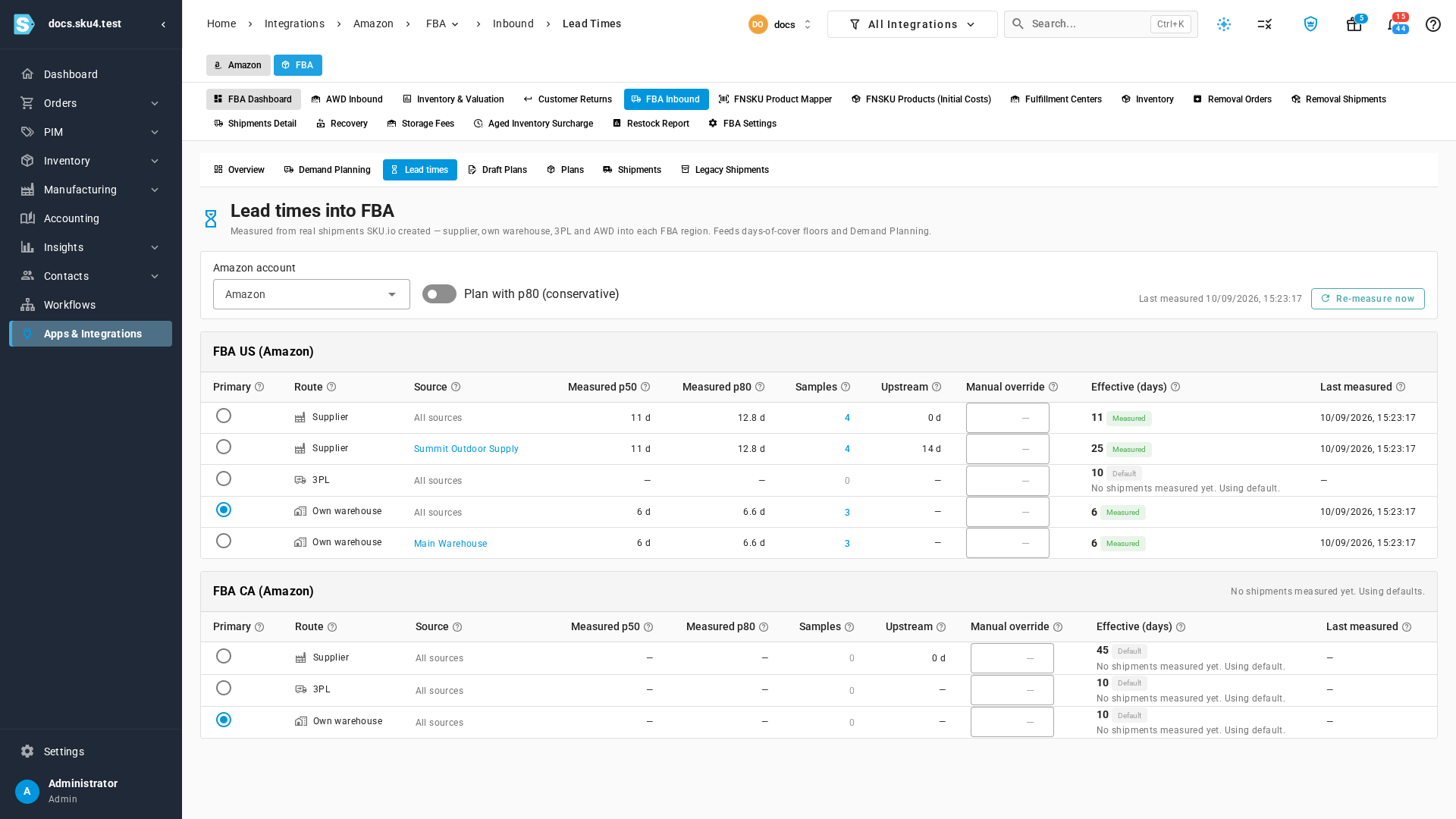The width and height of the screenshot is (1456, 819).
Task: Select 3PL as primary route in FBA US
Action: [x=224, y=479]
